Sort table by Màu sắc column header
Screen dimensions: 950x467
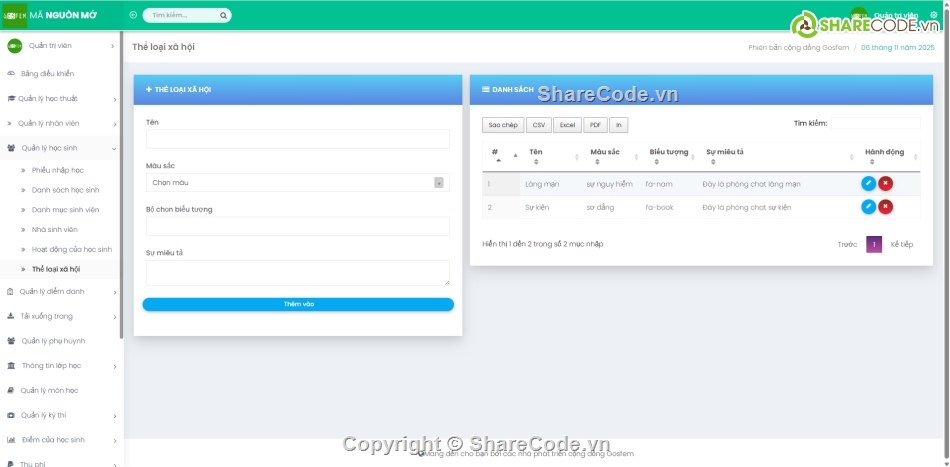611,156
